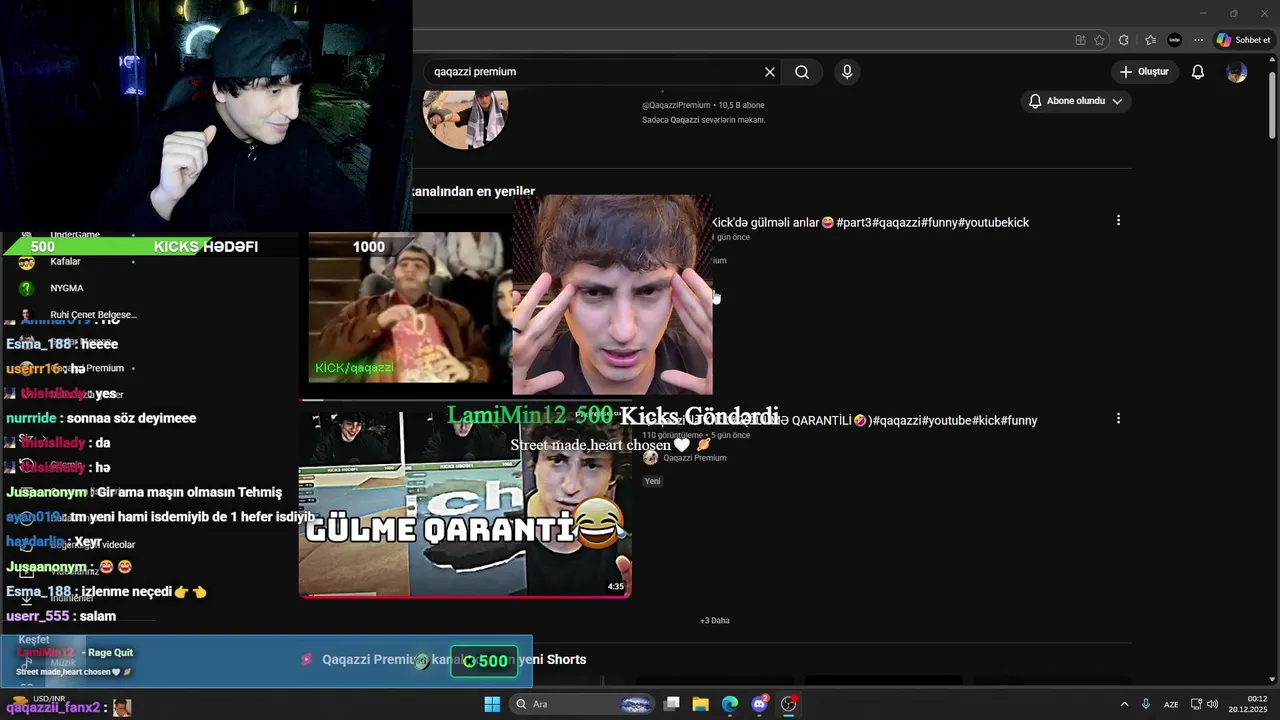The width and height of the screenshot is (1280, 720).
Task: Open video titled Kick'də gülməli anlar
Action: (x=870, y=222)
